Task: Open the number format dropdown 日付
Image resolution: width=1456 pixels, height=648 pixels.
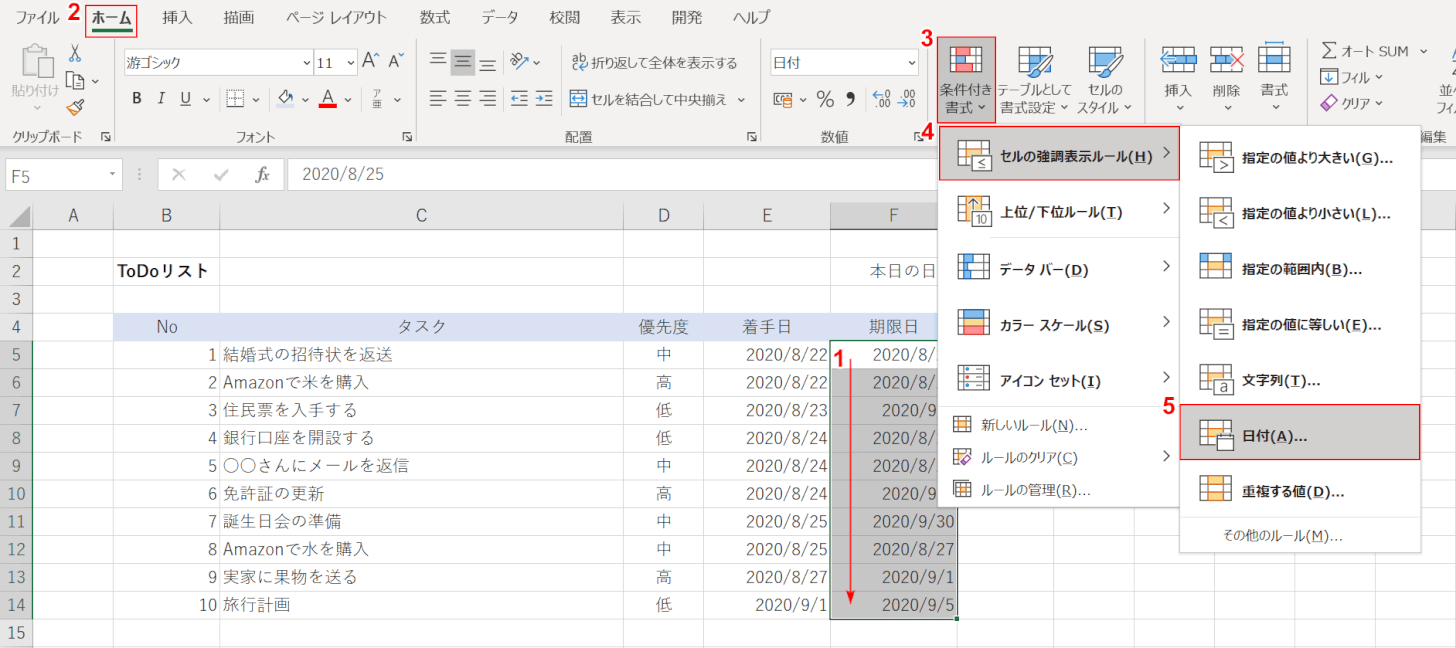Action: 910,62
